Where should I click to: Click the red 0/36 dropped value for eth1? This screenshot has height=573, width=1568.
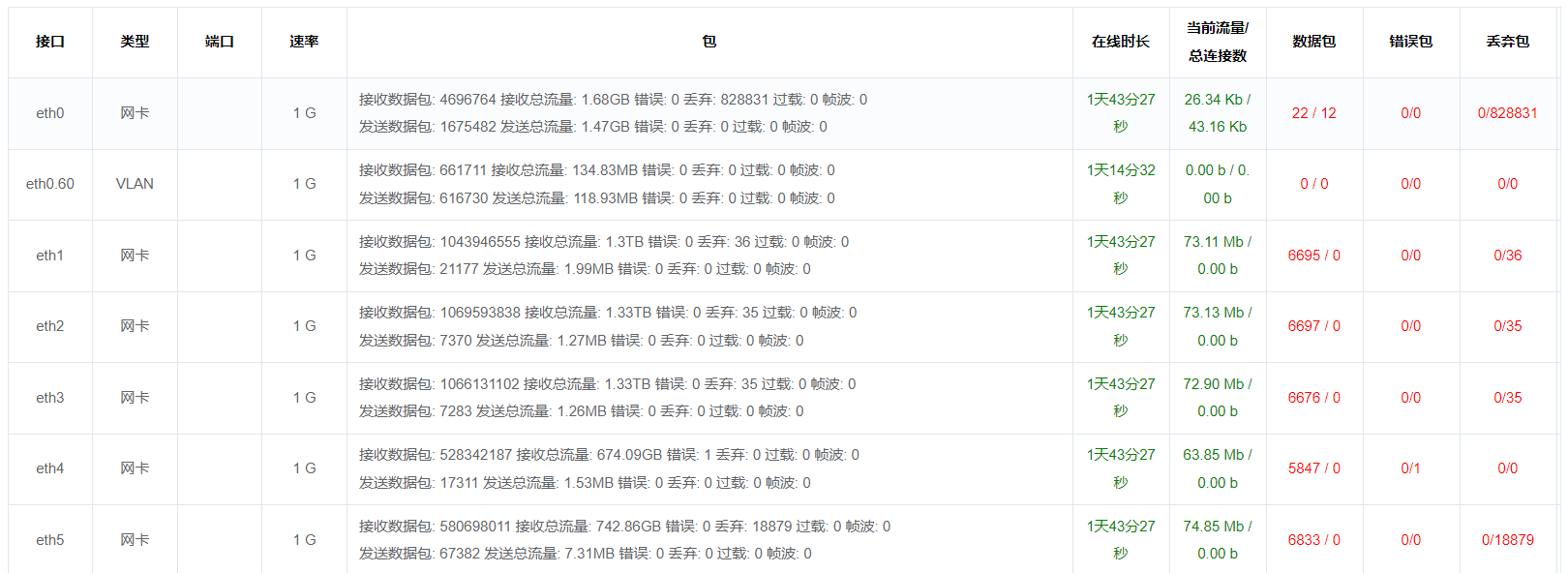1508,256
